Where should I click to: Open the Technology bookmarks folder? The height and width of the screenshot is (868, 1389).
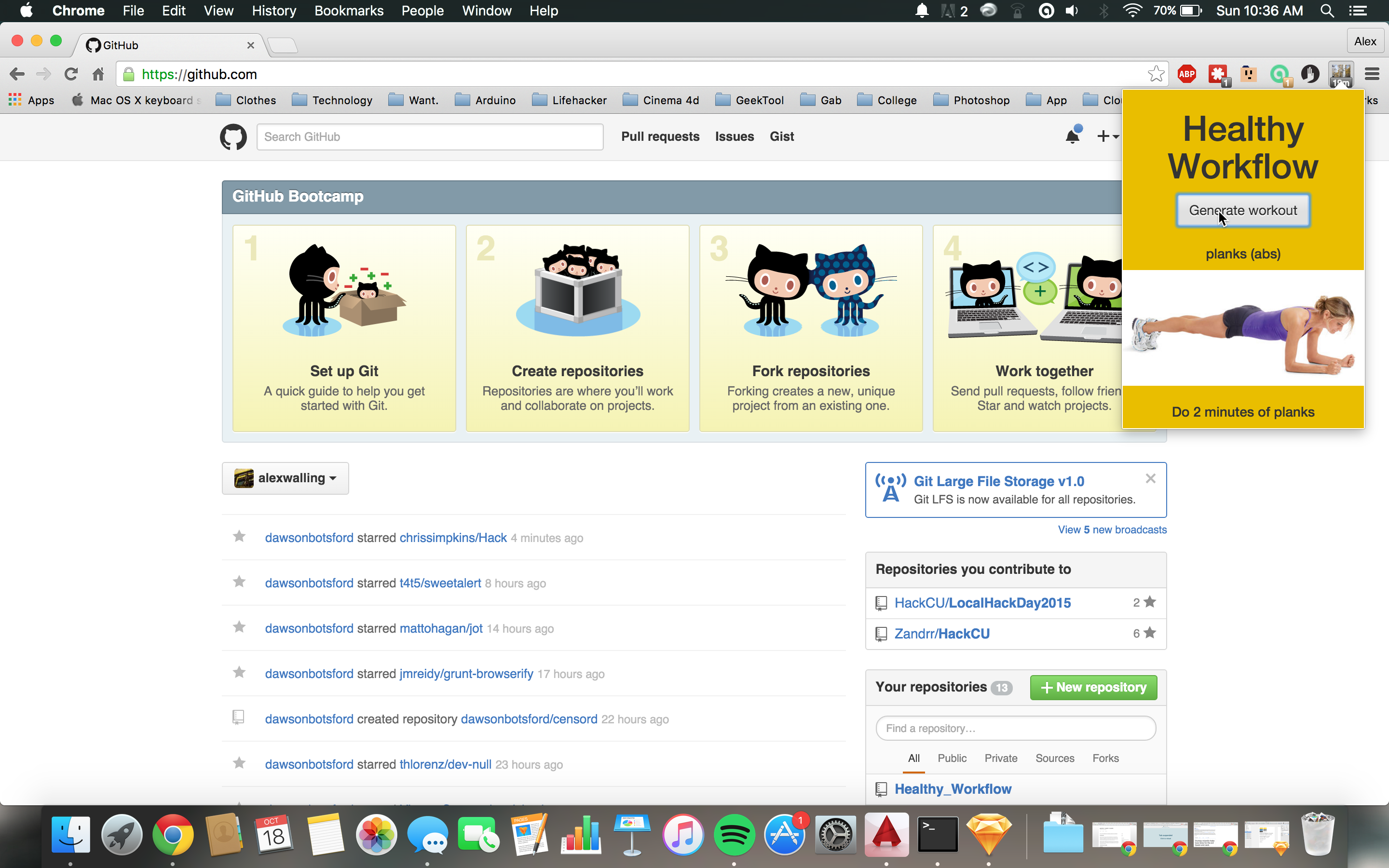(332, 100)
